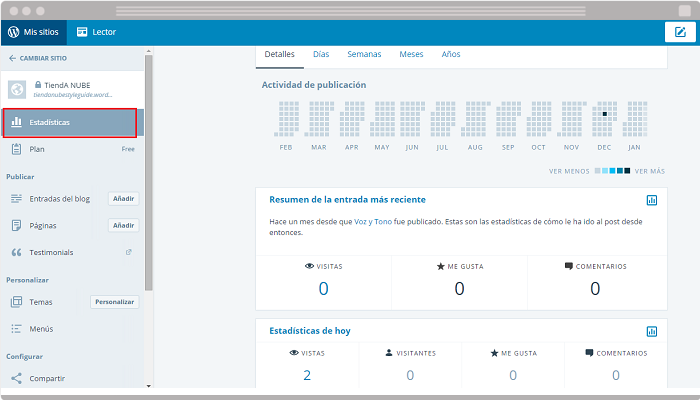Screen dimensions: 700x400
Task: Click the Compartir share icon
Action: click(x=16, y=378)
